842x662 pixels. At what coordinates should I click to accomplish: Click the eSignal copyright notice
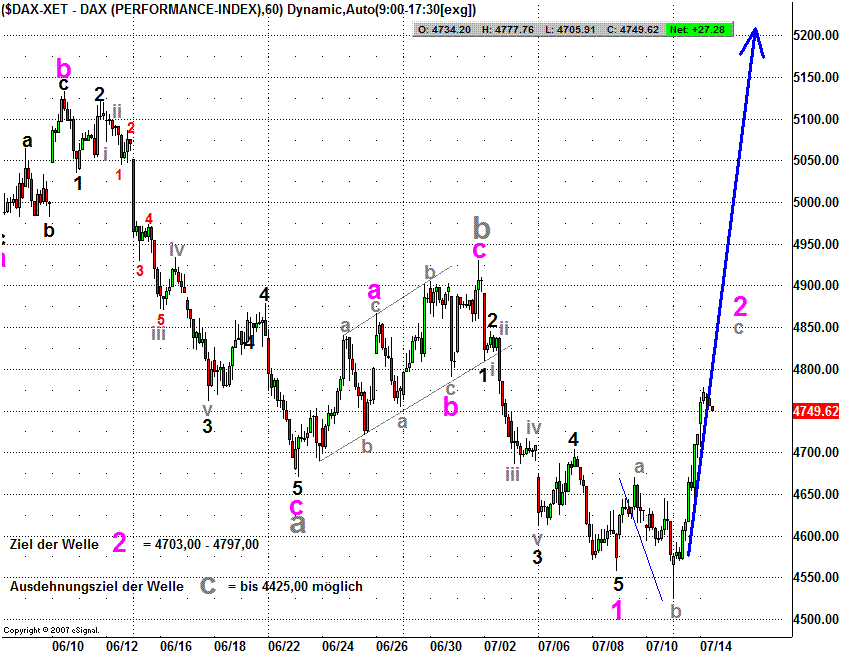pos(44,631)
